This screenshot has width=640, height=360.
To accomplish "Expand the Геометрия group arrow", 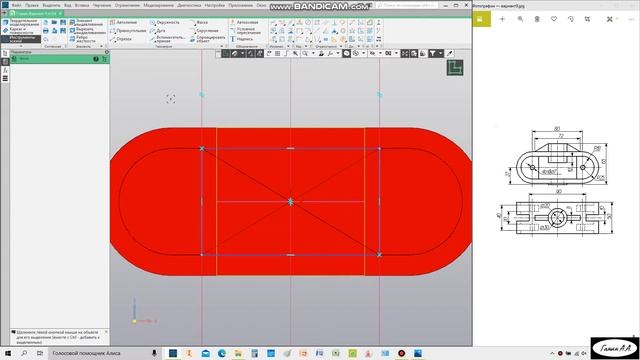I will (x=222, y=46).
